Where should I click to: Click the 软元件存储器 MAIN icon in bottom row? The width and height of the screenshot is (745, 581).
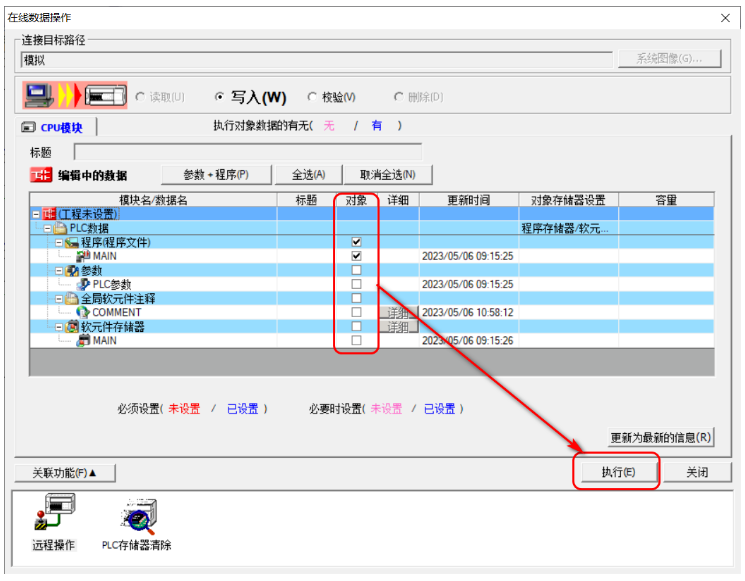click(x=83, y=340)
